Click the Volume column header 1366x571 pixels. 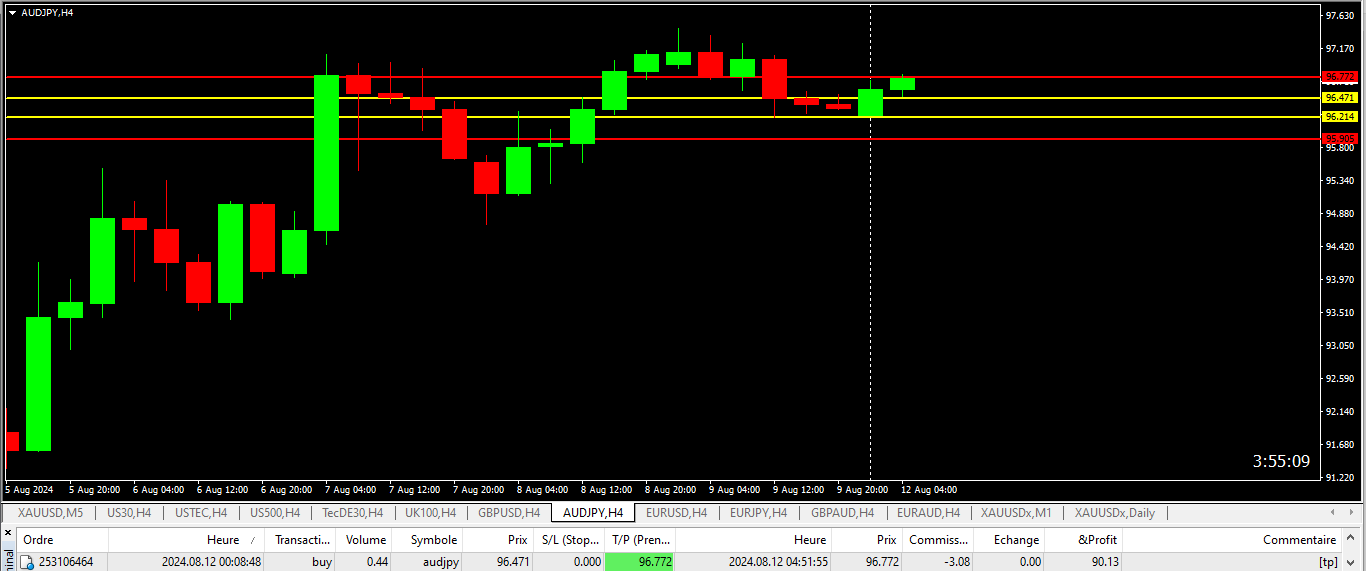pyautogui.click(x=365, y=539)
